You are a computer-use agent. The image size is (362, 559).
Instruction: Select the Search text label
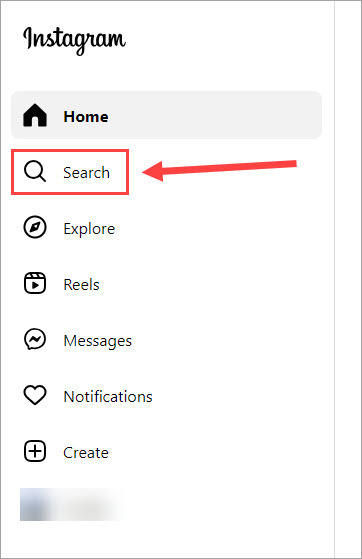tap(86, 173)
